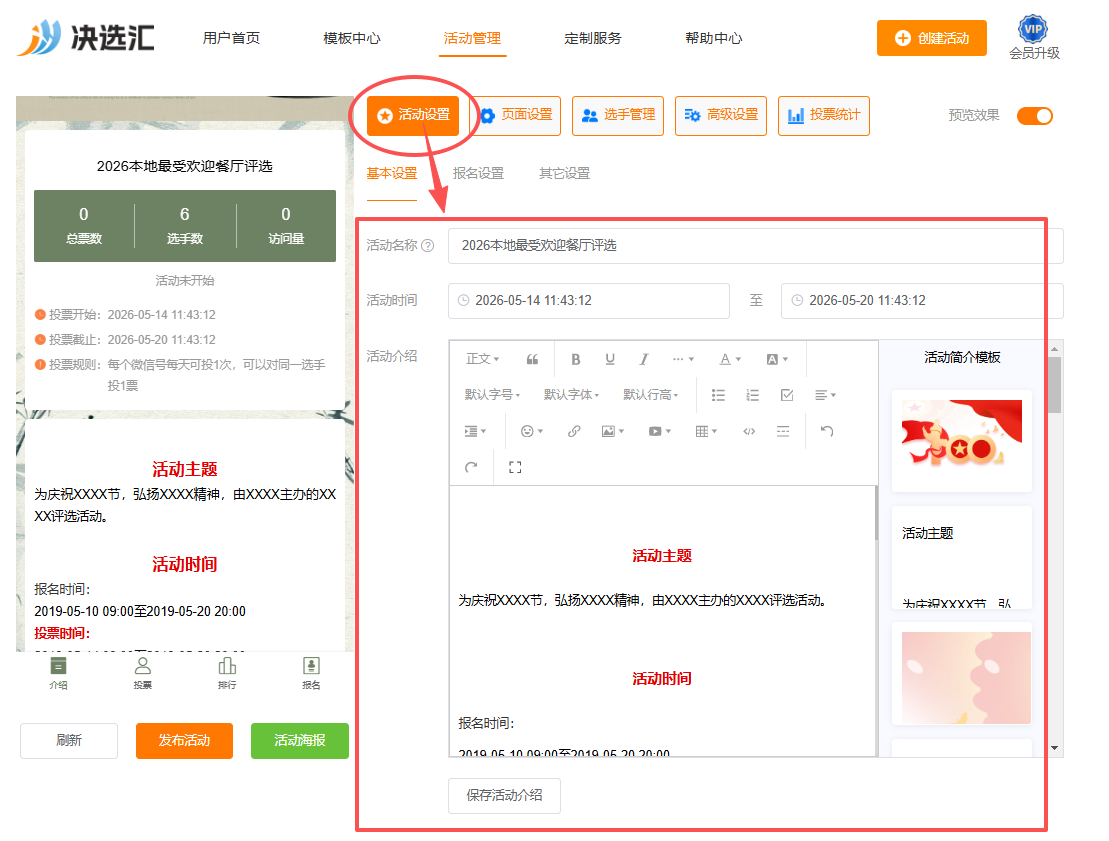
Task: Open 定制服务 in top navigation
Action: [593, 38]
